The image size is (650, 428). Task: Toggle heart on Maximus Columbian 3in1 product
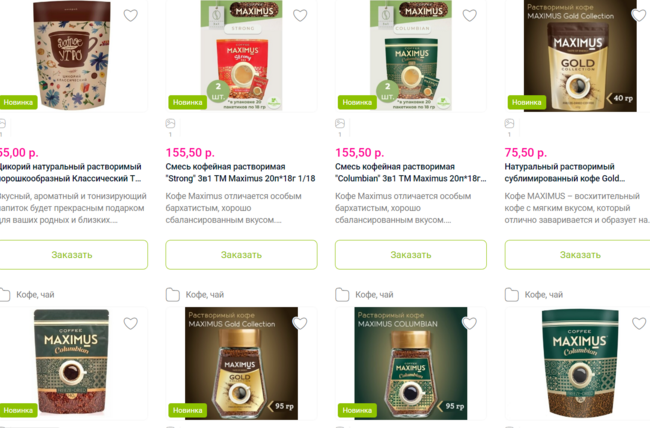(470, 15)
